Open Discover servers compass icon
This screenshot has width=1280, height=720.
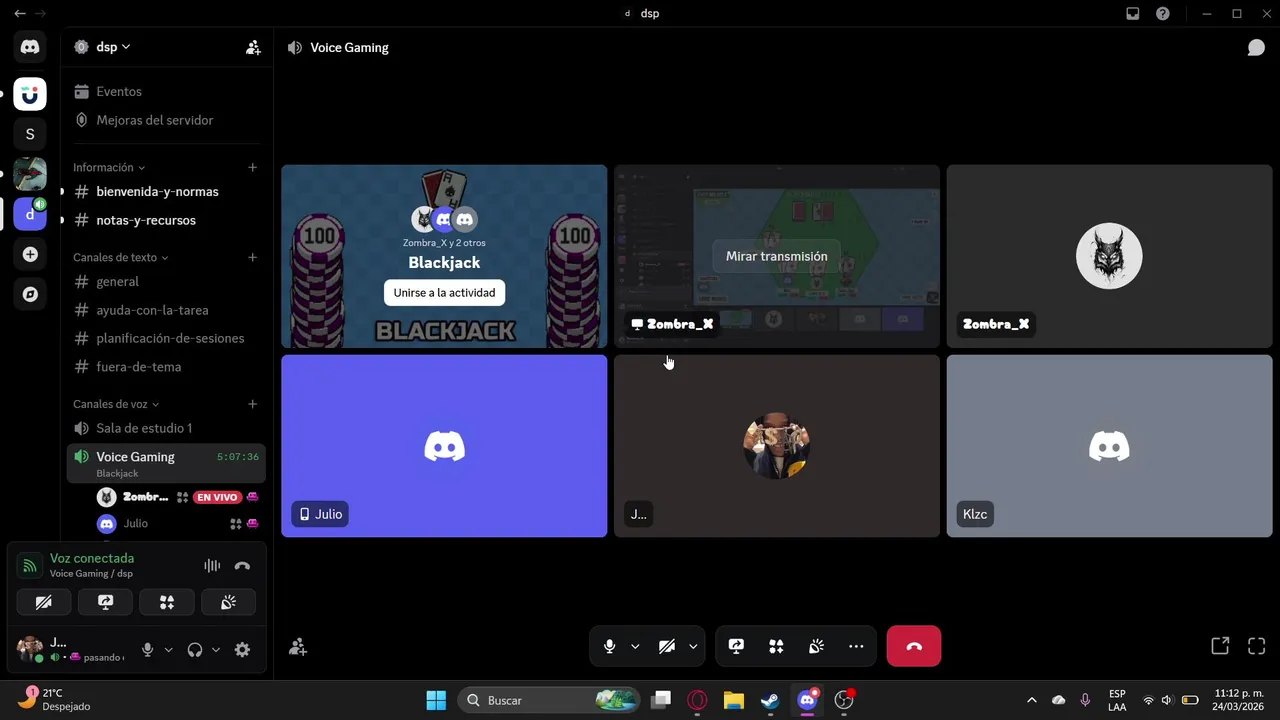[x=30, y=294]
